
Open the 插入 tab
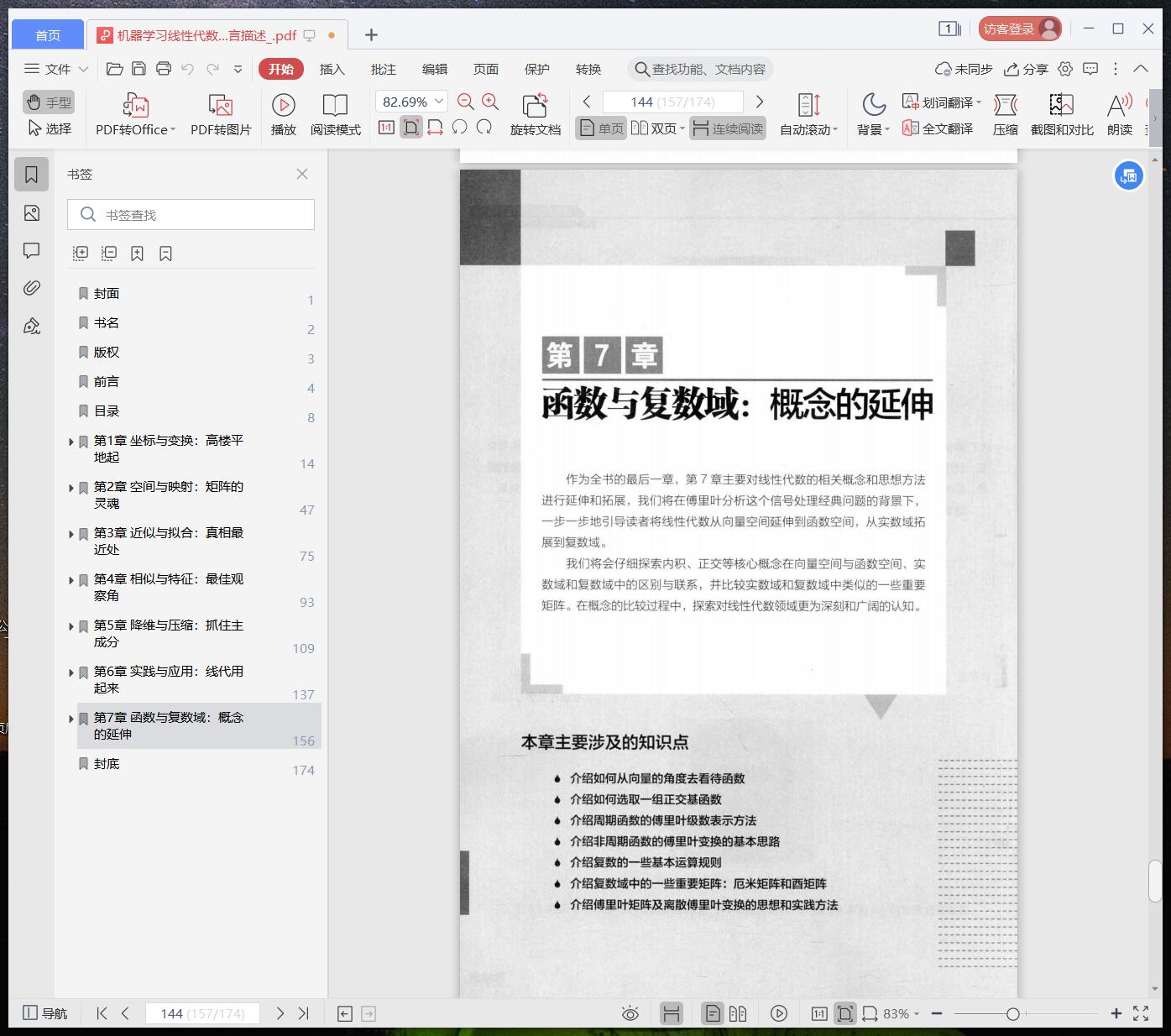[332, 69]
